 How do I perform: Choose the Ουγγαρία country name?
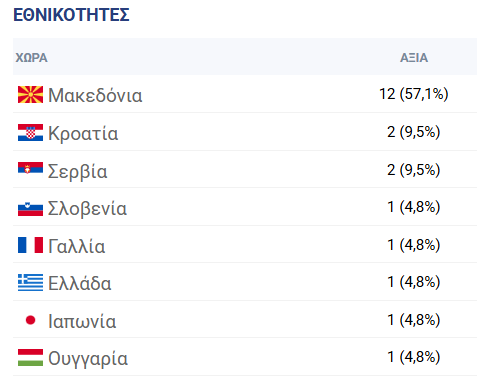point(88,359)
